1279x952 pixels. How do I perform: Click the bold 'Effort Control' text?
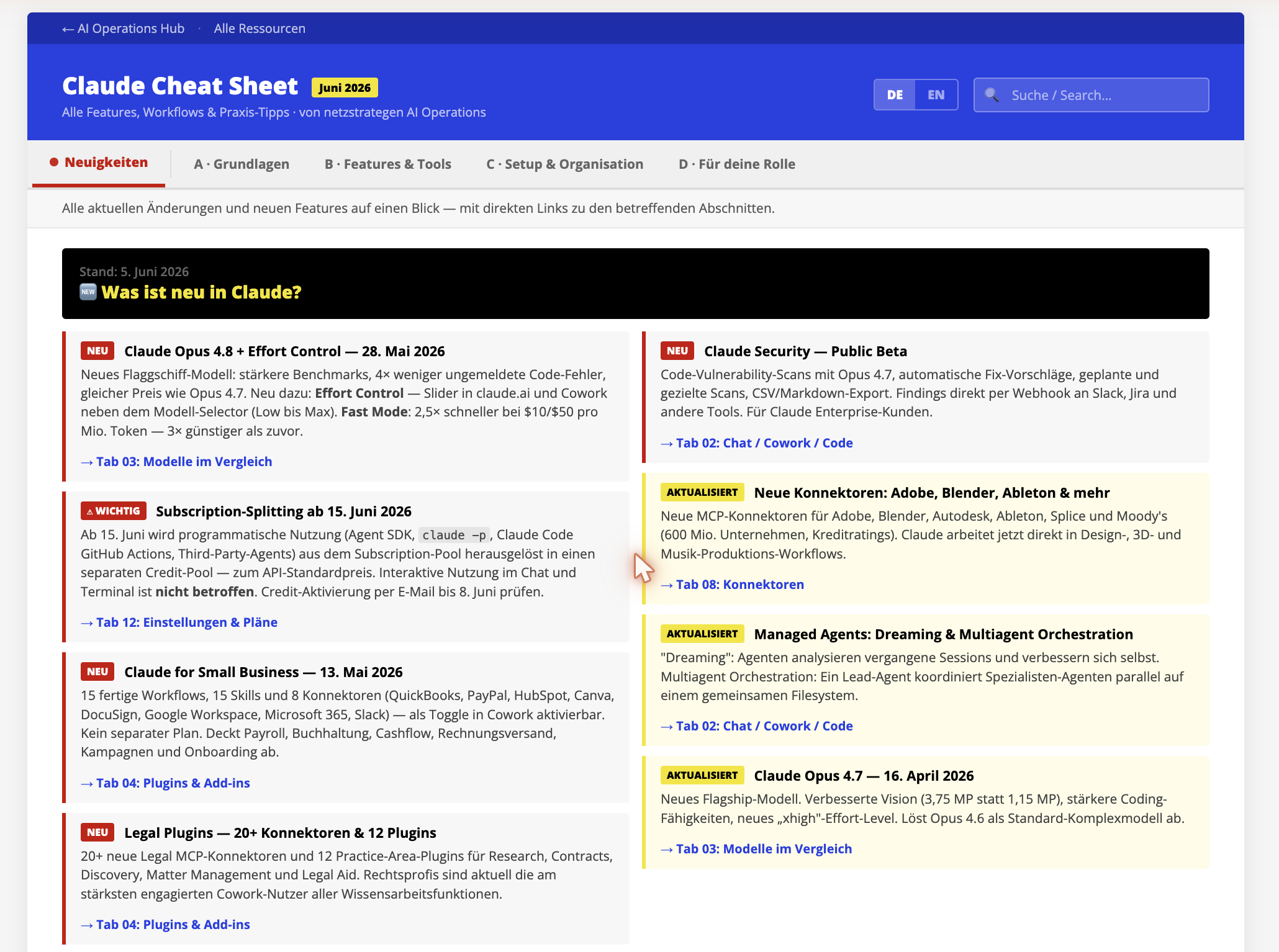pyautogui.click(x=359, y=393)
